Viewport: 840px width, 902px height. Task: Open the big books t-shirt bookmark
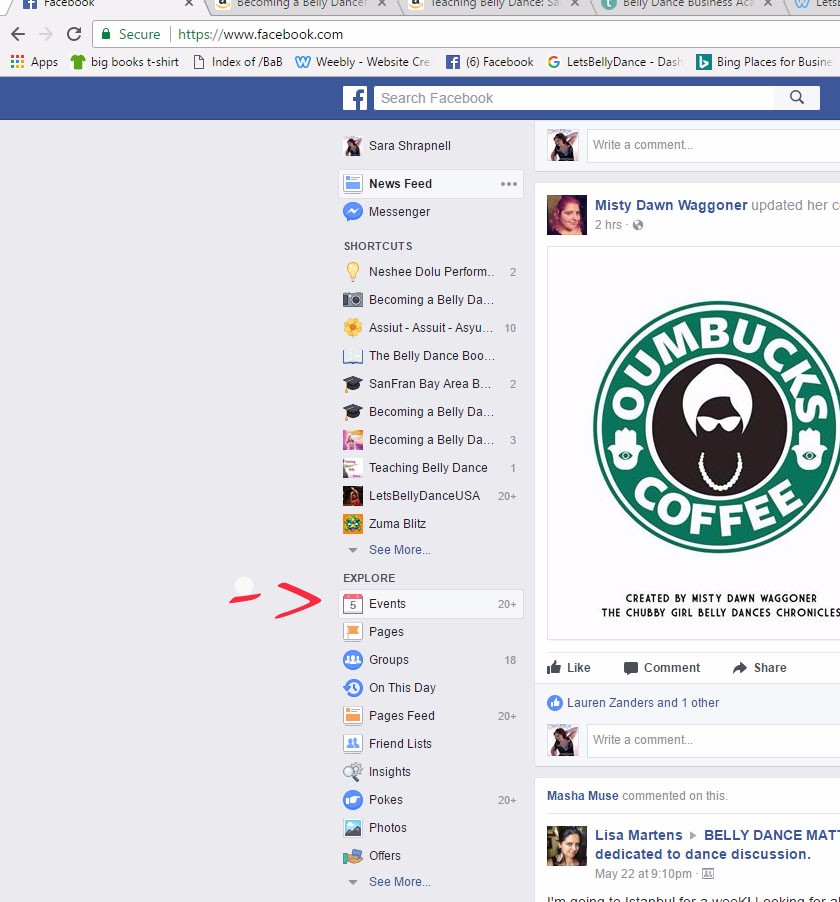point(124,62)
